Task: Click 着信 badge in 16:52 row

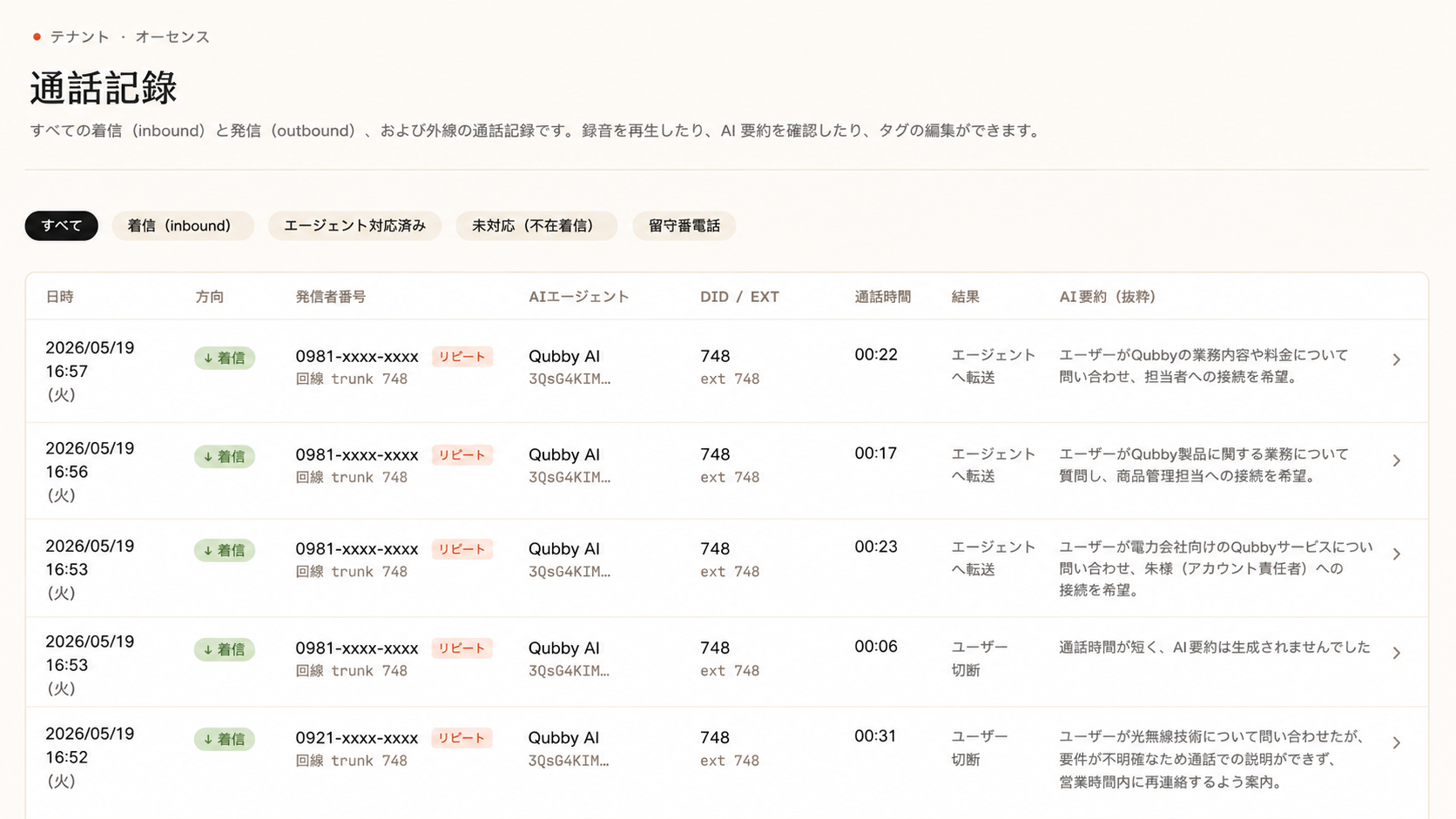Action: [225, 739]
